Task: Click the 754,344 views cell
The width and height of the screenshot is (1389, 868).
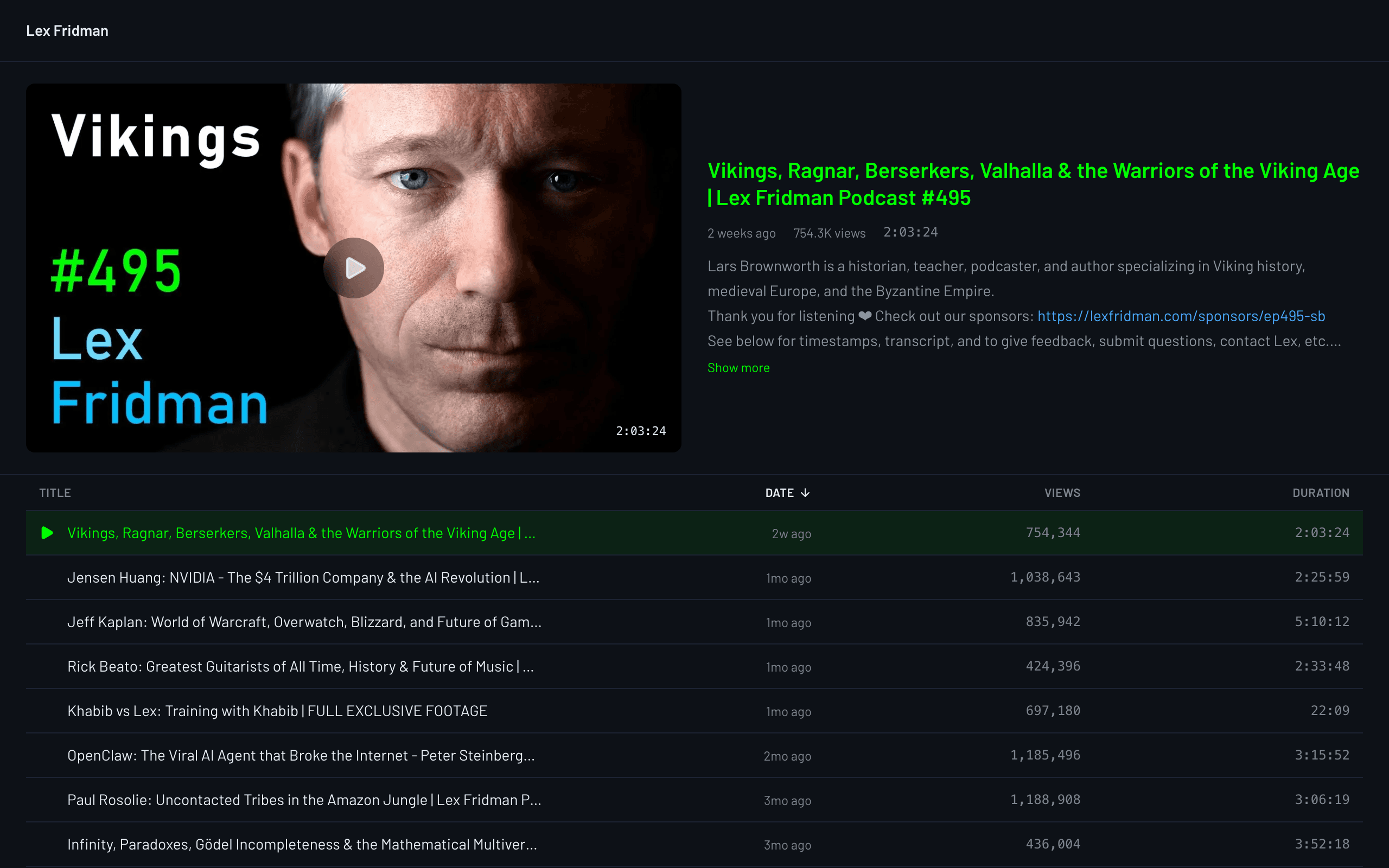Action: click(x=1053, y=533)
